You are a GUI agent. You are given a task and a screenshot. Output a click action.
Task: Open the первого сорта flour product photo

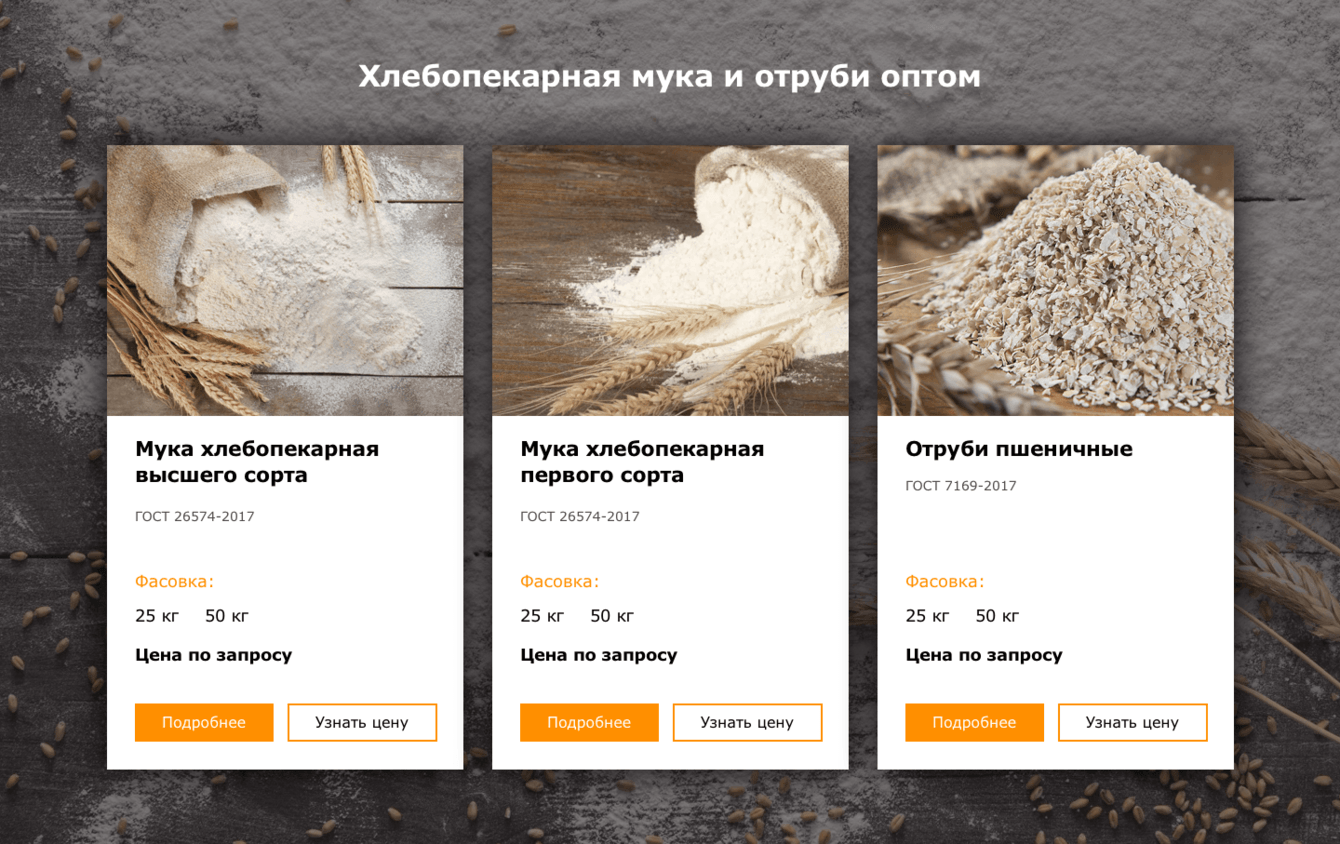click(x=670, y=281)
